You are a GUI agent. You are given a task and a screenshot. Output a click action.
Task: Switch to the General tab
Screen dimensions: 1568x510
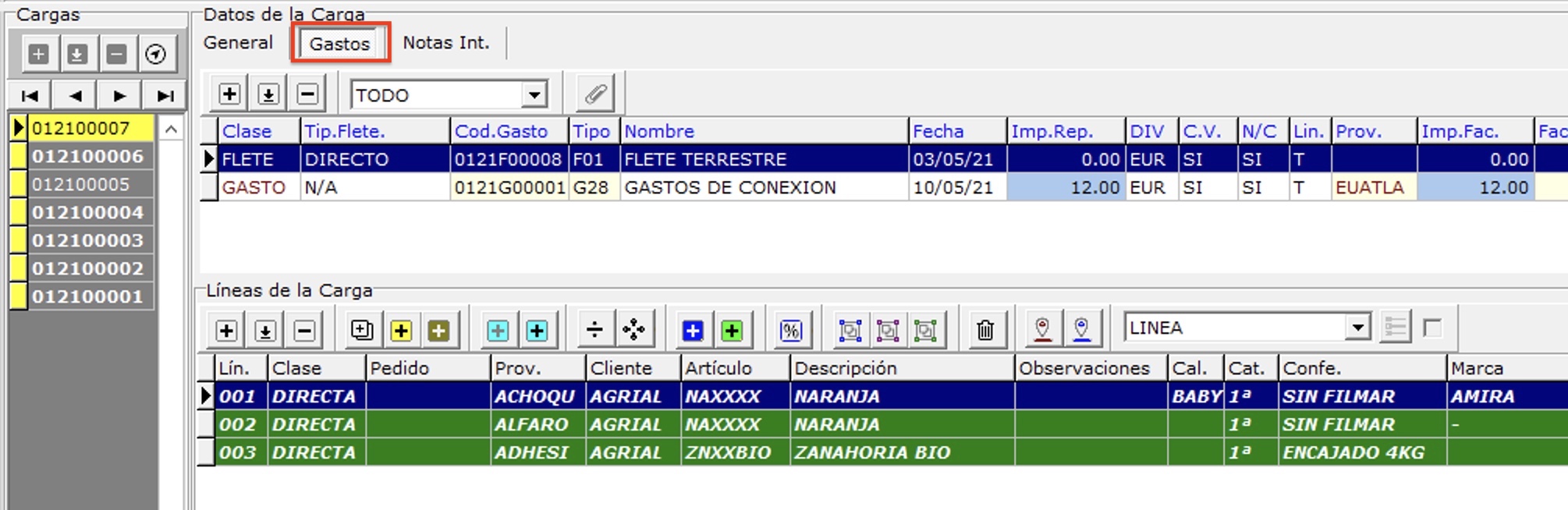click(x=238, y=43)
